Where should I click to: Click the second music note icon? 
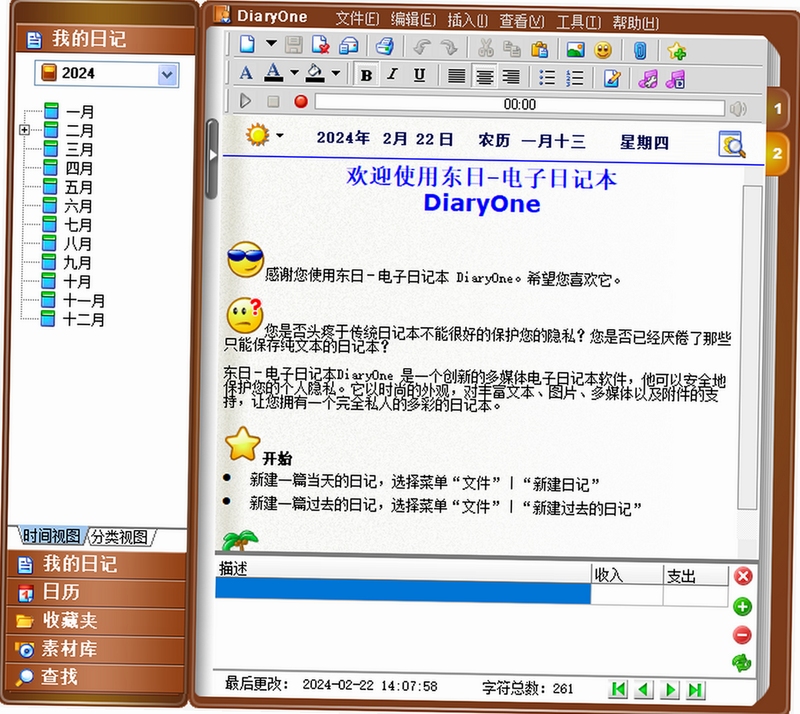(x=676, y=80)
